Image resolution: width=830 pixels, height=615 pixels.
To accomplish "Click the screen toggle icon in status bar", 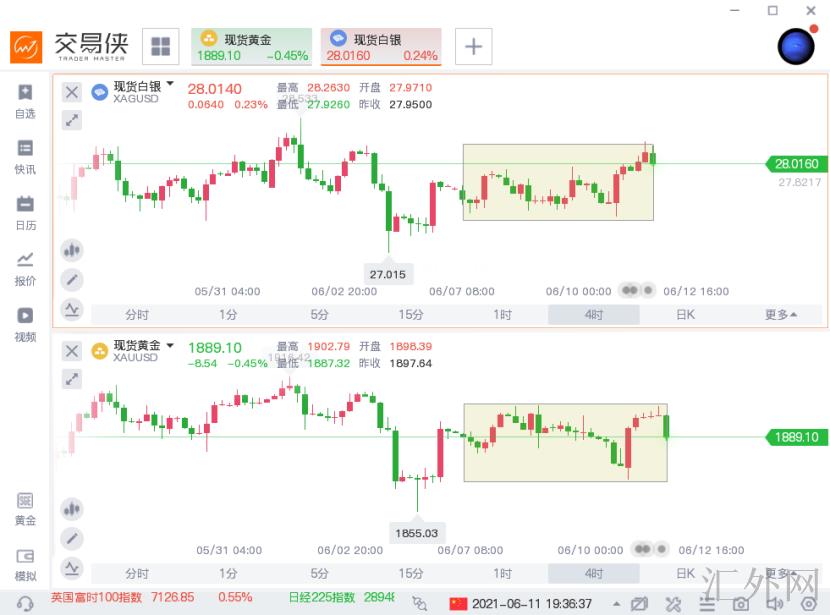I will (x=639, y=604).
